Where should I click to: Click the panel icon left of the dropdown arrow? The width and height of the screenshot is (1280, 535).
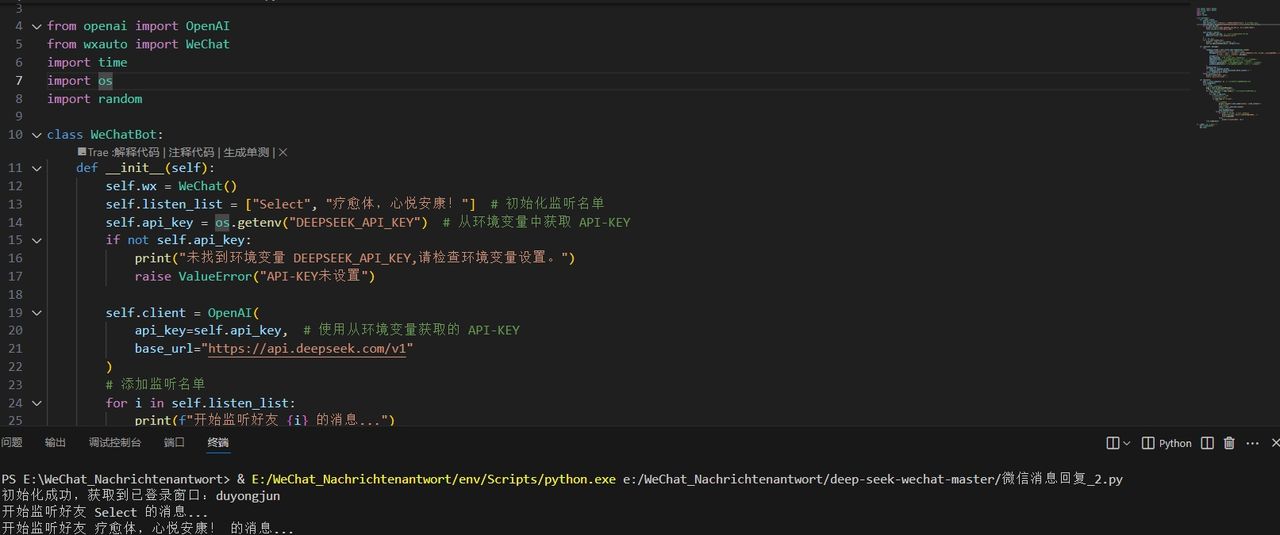pos(1113,443)
